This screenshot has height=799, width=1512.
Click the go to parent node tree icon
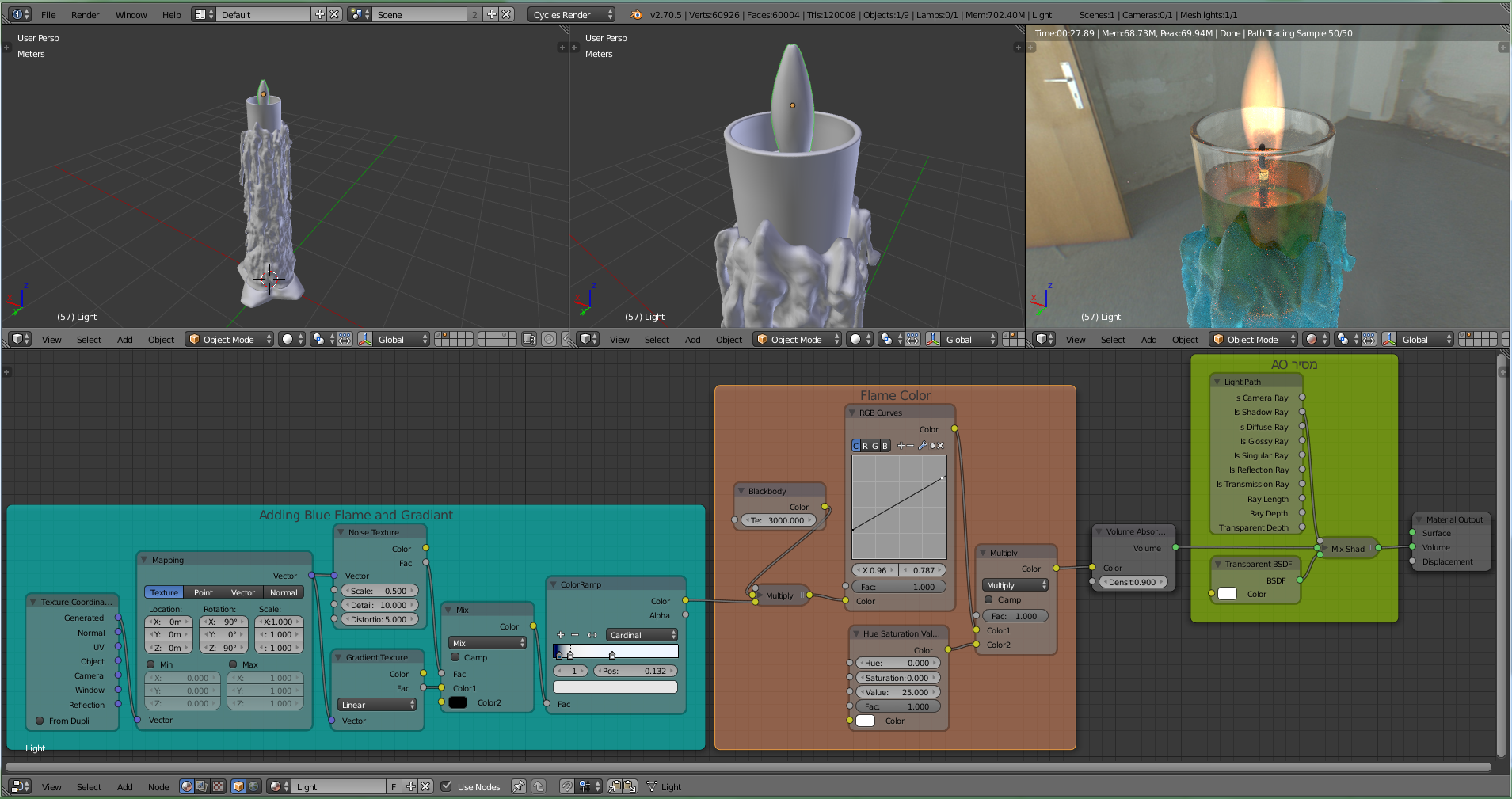pyautogui.click(x=539, y=786)
